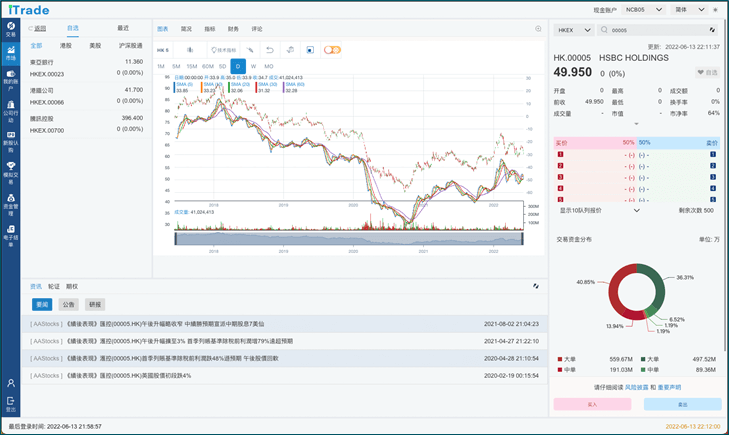Open 技术指标 indicator tool in chart toolbar
Viewport: 729px width, 435px height.
(x=224, y=50)
